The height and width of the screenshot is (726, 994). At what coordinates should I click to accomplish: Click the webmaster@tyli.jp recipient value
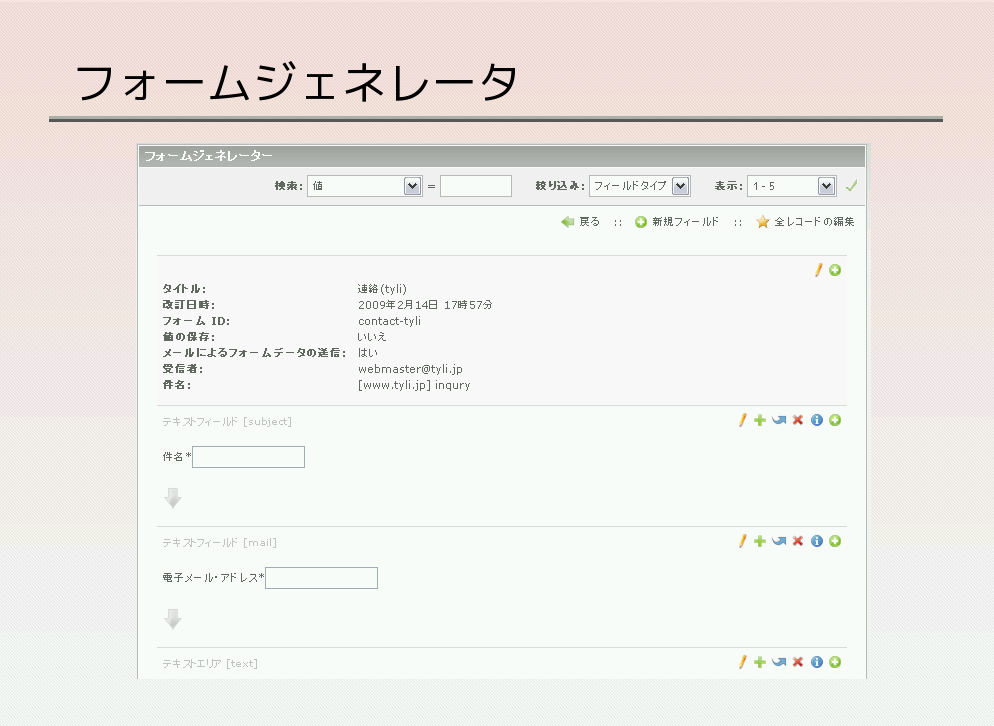(x=410, y=369)
